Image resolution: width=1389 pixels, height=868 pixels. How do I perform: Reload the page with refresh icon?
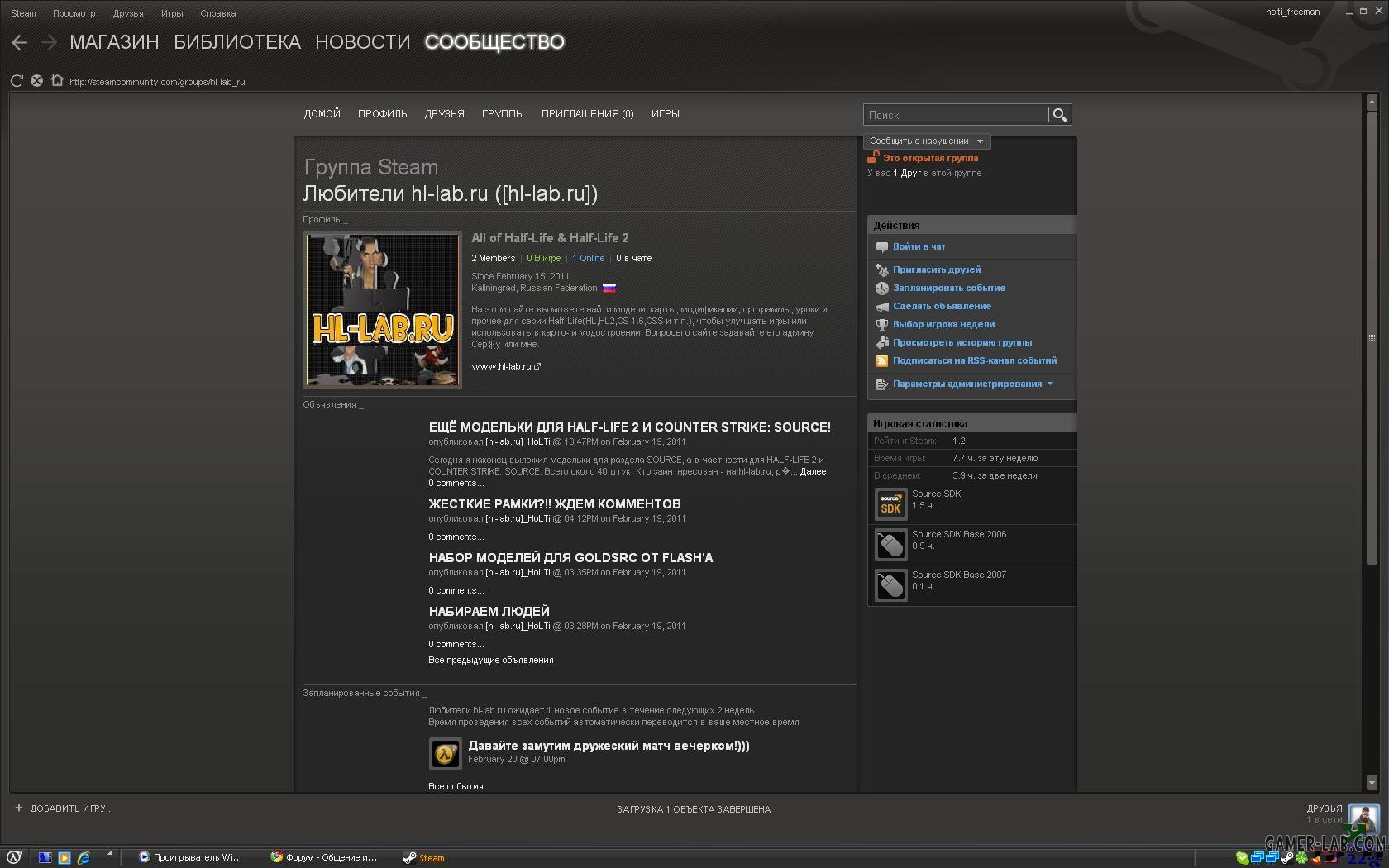click(17, 81)
